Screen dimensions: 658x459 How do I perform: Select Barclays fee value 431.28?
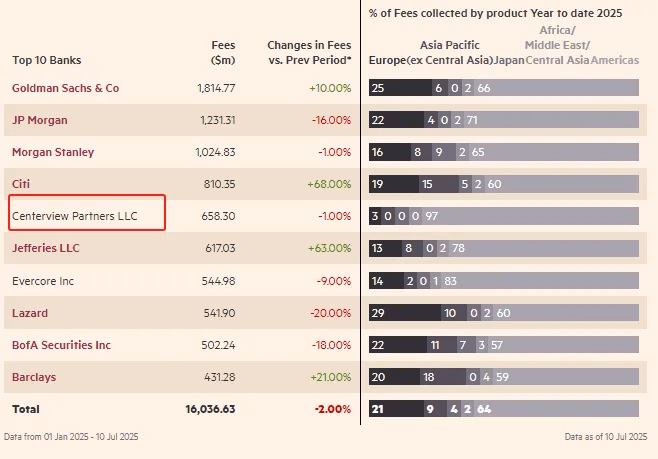tap(220, 377)
